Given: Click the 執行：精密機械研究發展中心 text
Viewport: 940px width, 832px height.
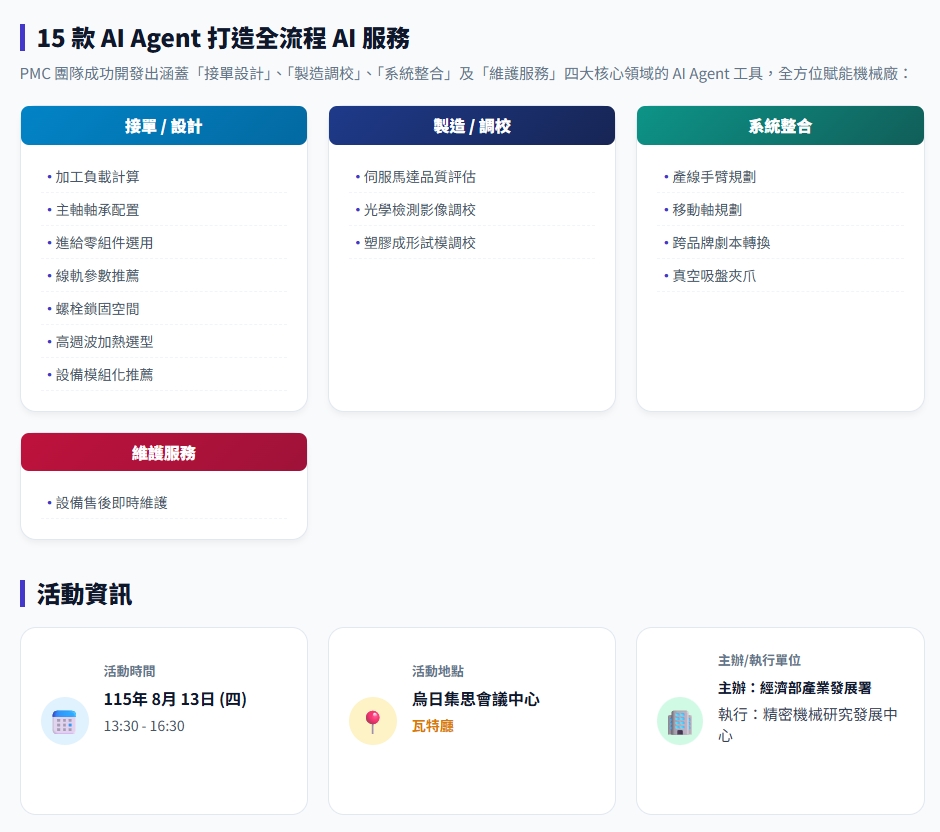Looking at the screenshot, I should point(808,725).
